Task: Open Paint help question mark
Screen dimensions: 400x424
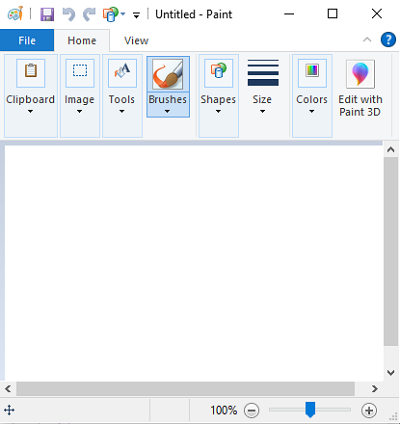Action: point(388,40)
